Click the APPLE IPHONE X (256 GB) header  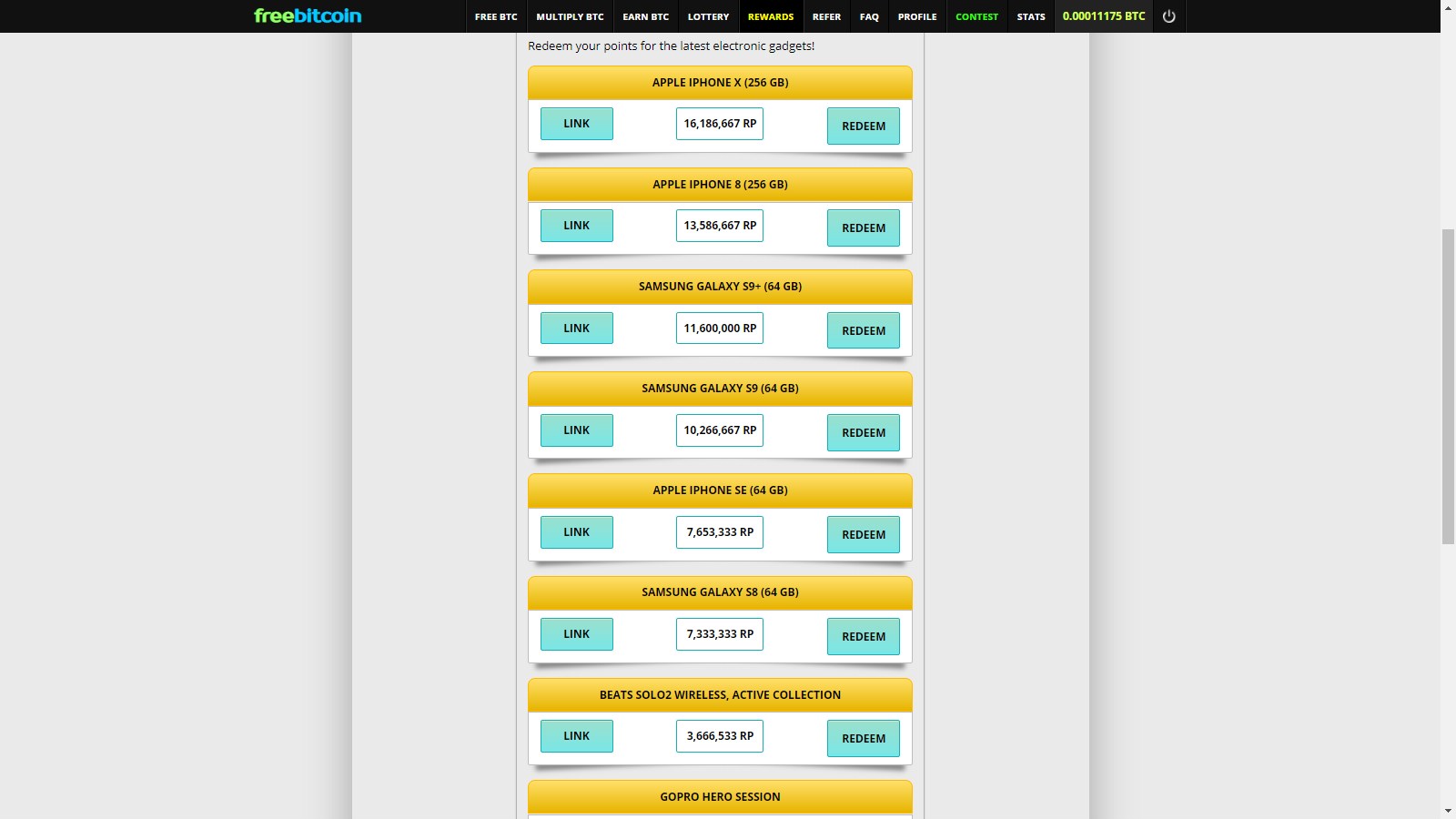click(x=720, y=82)
